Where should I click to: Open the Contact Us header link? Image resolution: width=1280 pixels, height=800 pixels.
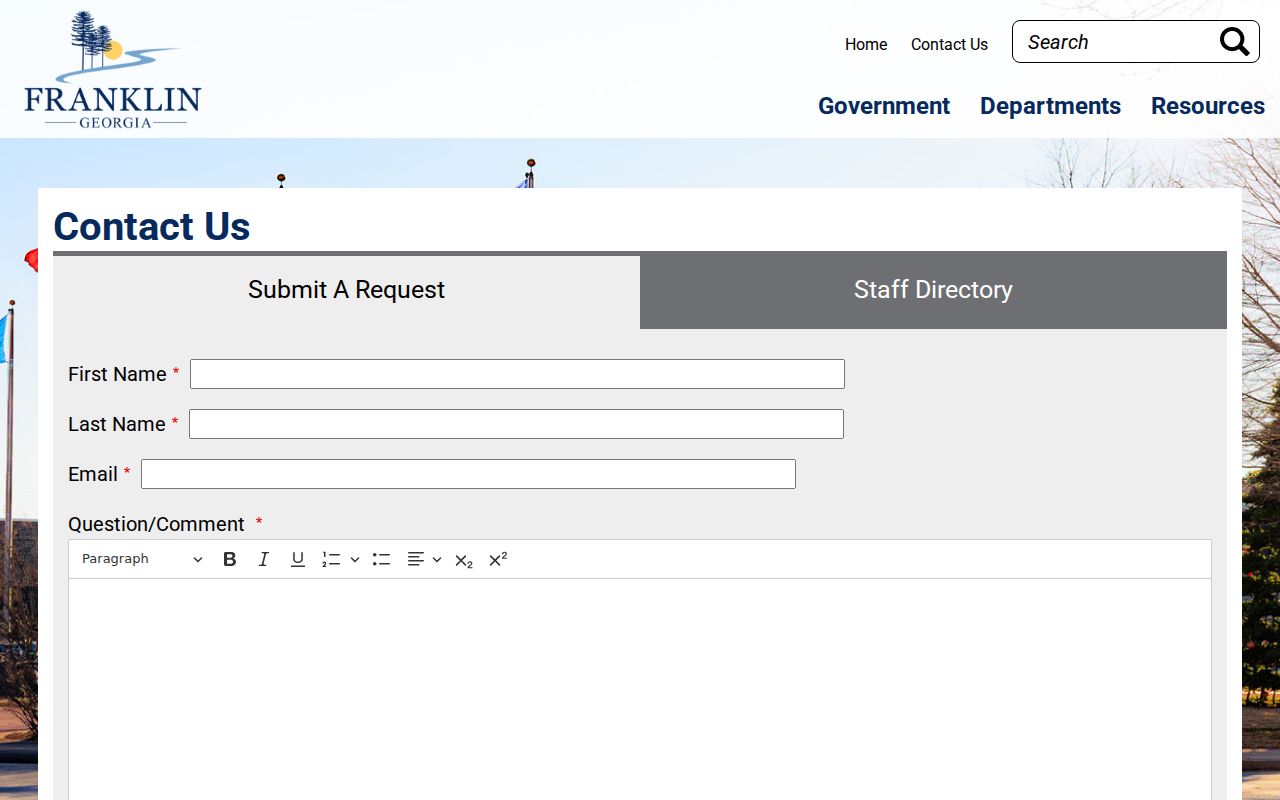tap(949, 44)
